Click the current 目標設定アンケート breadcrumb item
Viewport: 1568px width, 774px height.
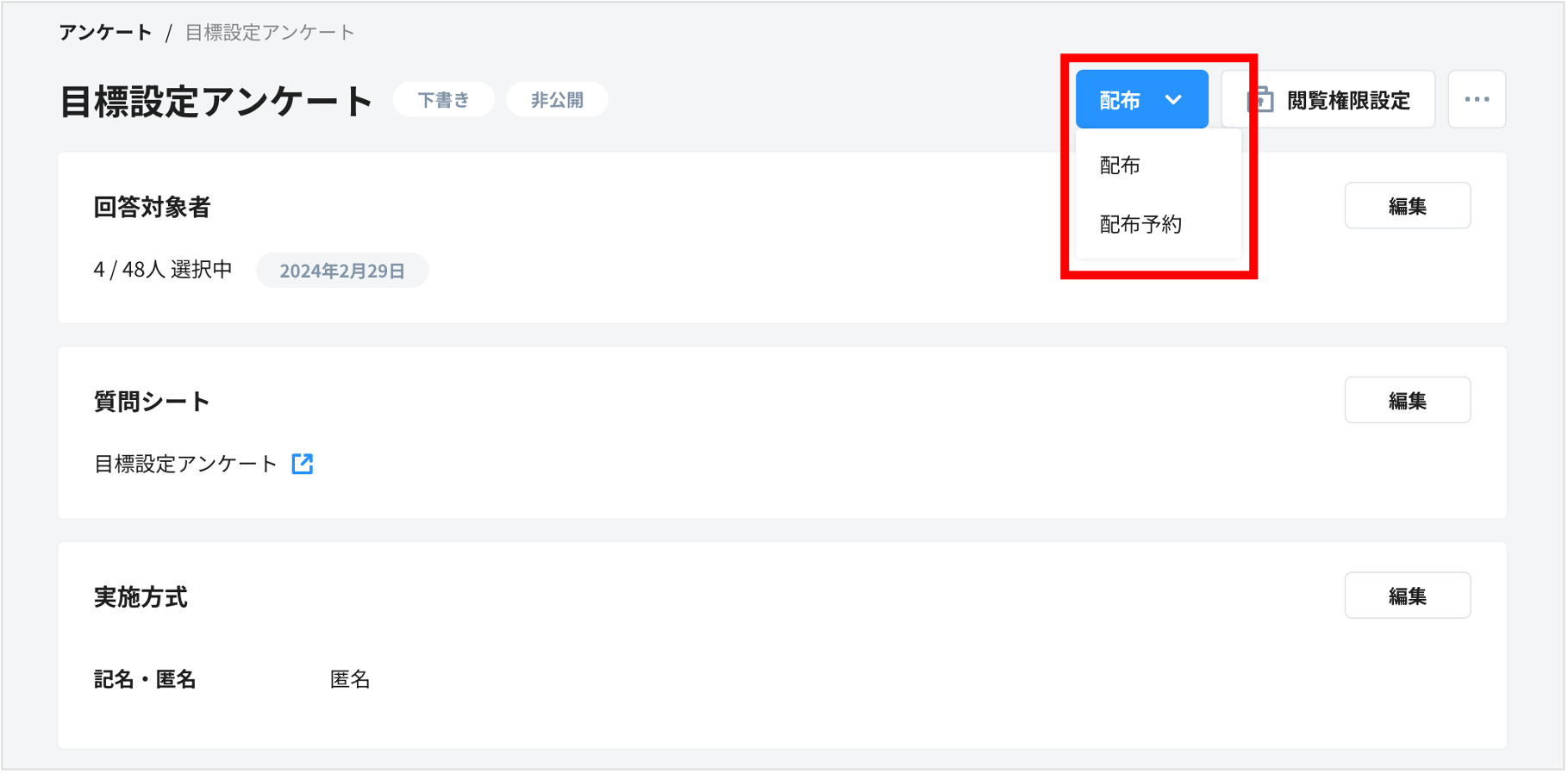[x=270, y=33]
